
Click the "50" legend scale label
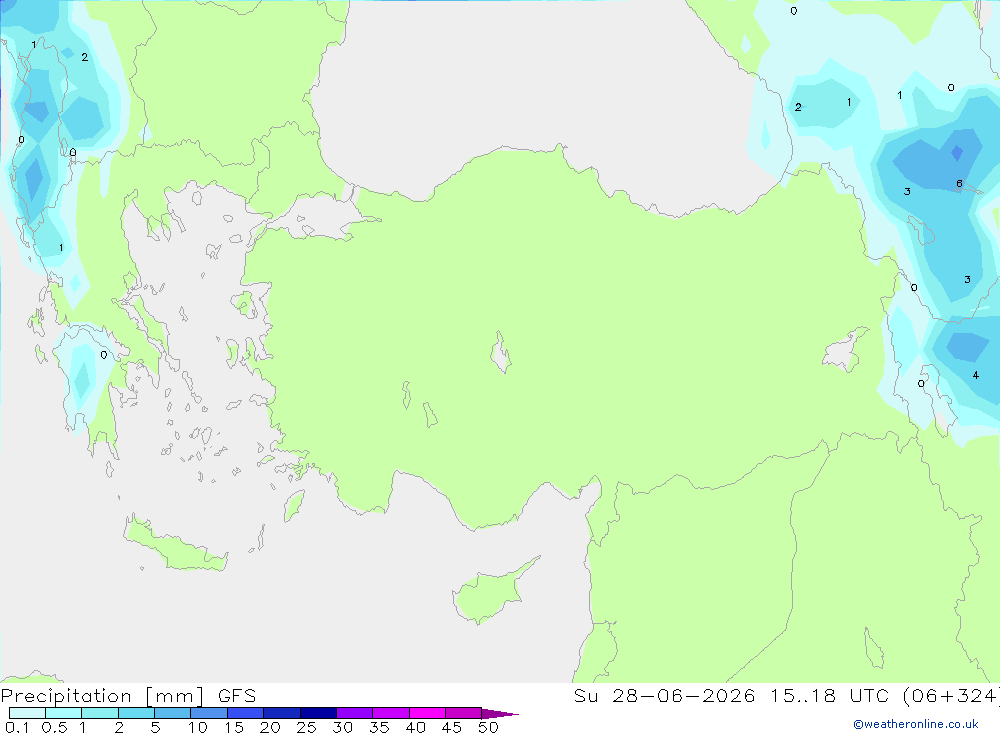(489, 727)
